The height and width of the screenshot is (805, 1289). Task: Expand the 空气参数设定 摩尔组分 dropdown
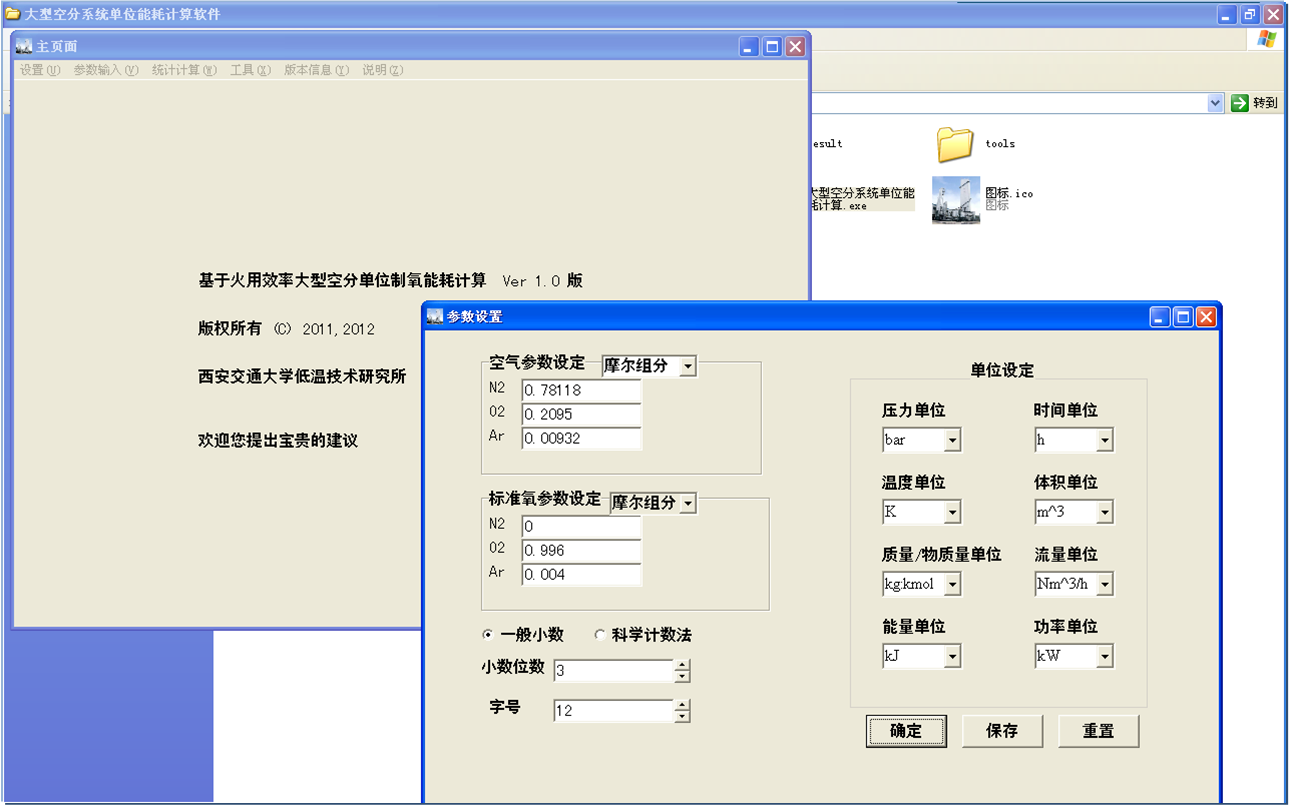pyautogui.click(x=687, y=367)
